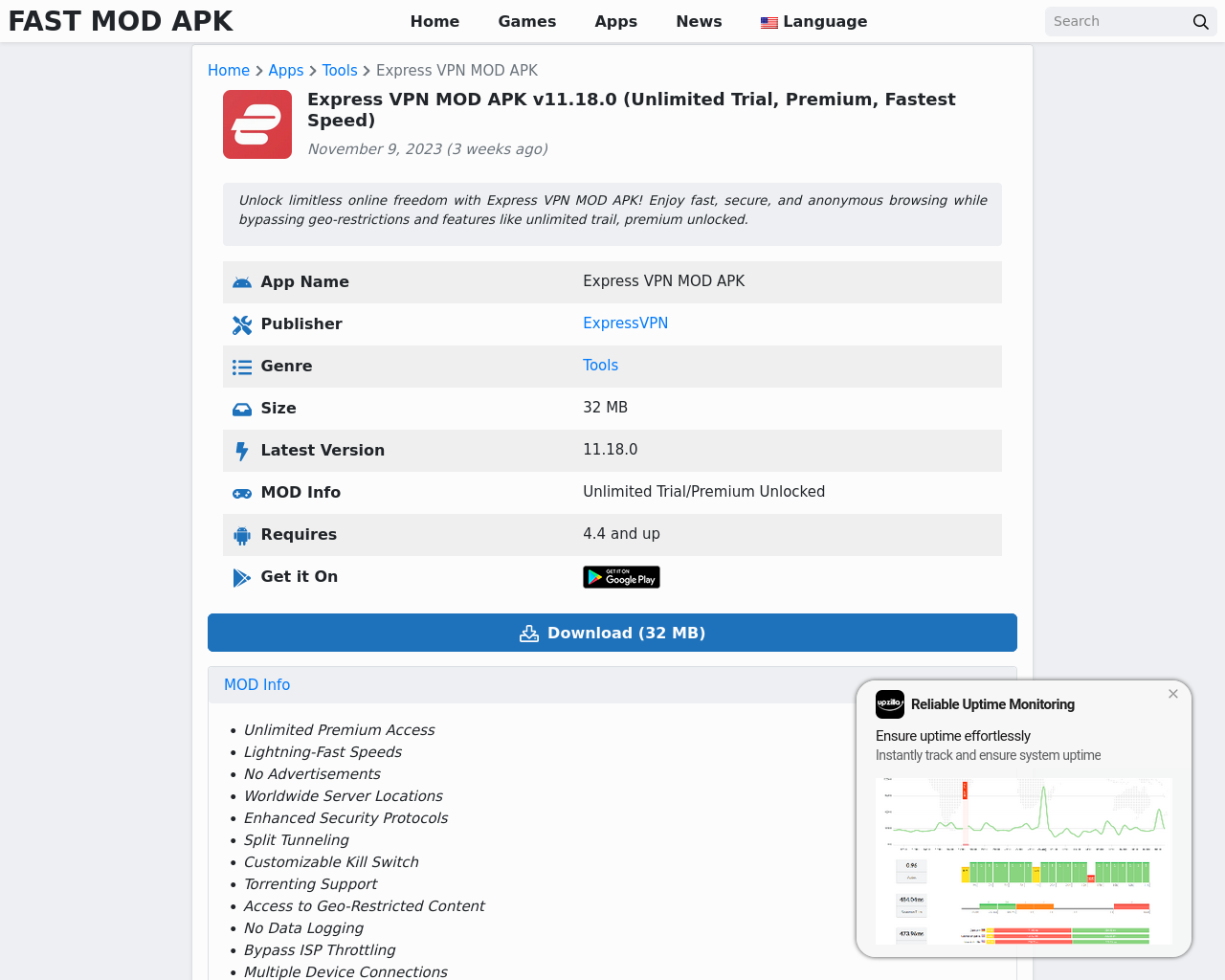Click the Download (32 MB) button
1225x980 pixels.
point(612,633)
